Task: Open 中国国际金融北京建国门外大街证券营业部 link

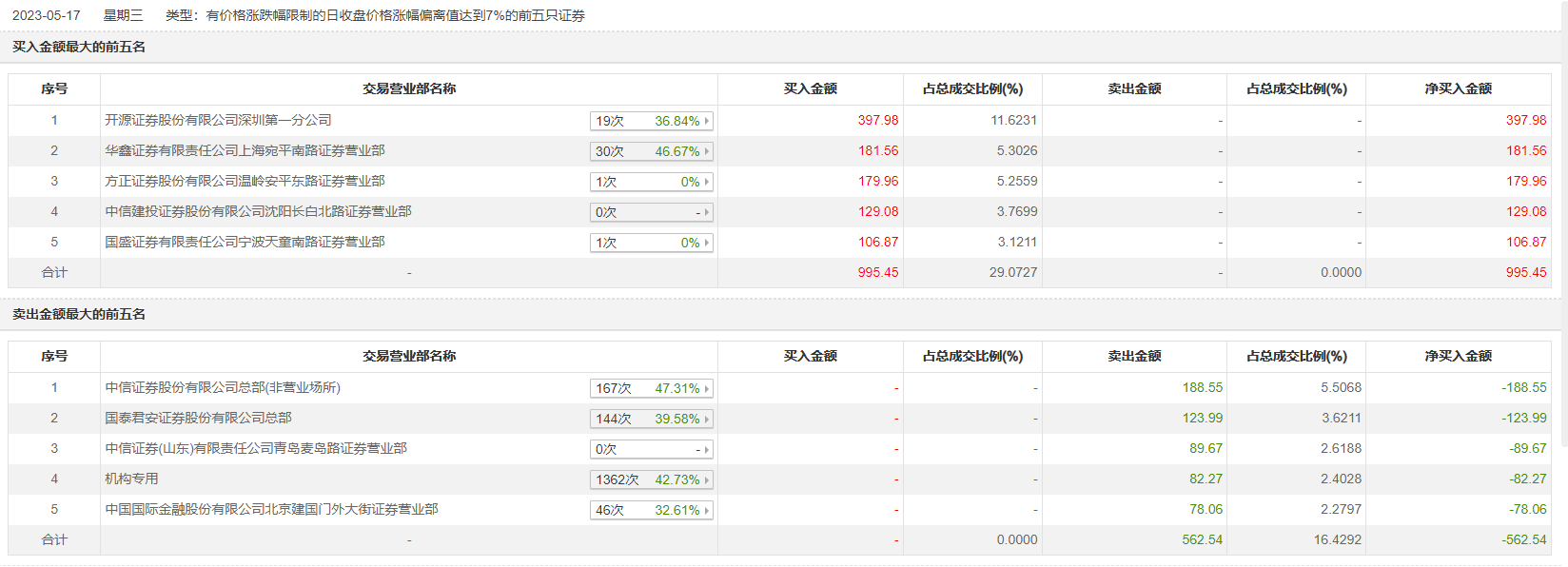Action: tap(271, 509)
